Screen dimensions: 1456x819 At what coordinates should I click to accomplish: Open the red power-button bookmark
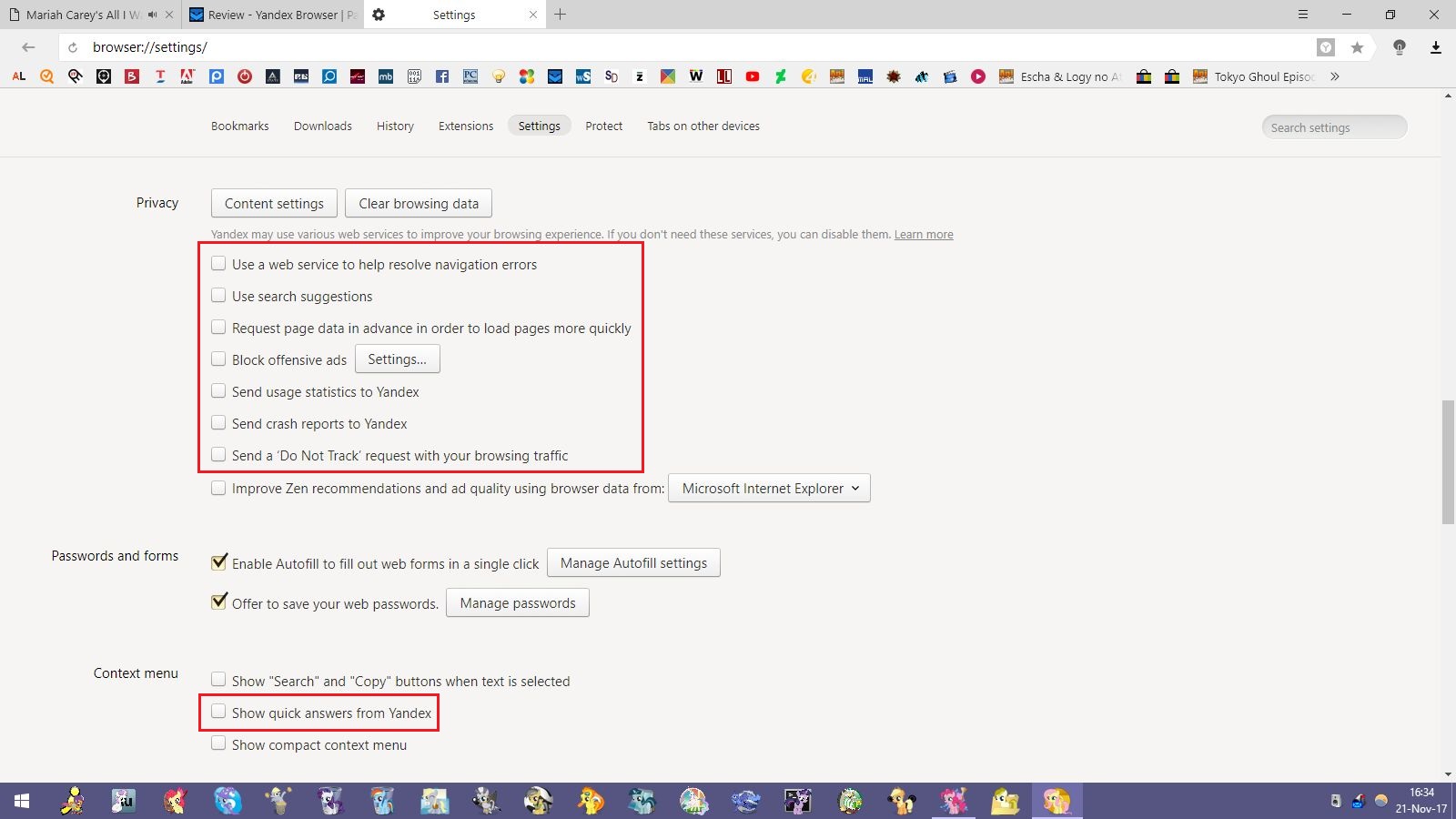pos(245,76)
